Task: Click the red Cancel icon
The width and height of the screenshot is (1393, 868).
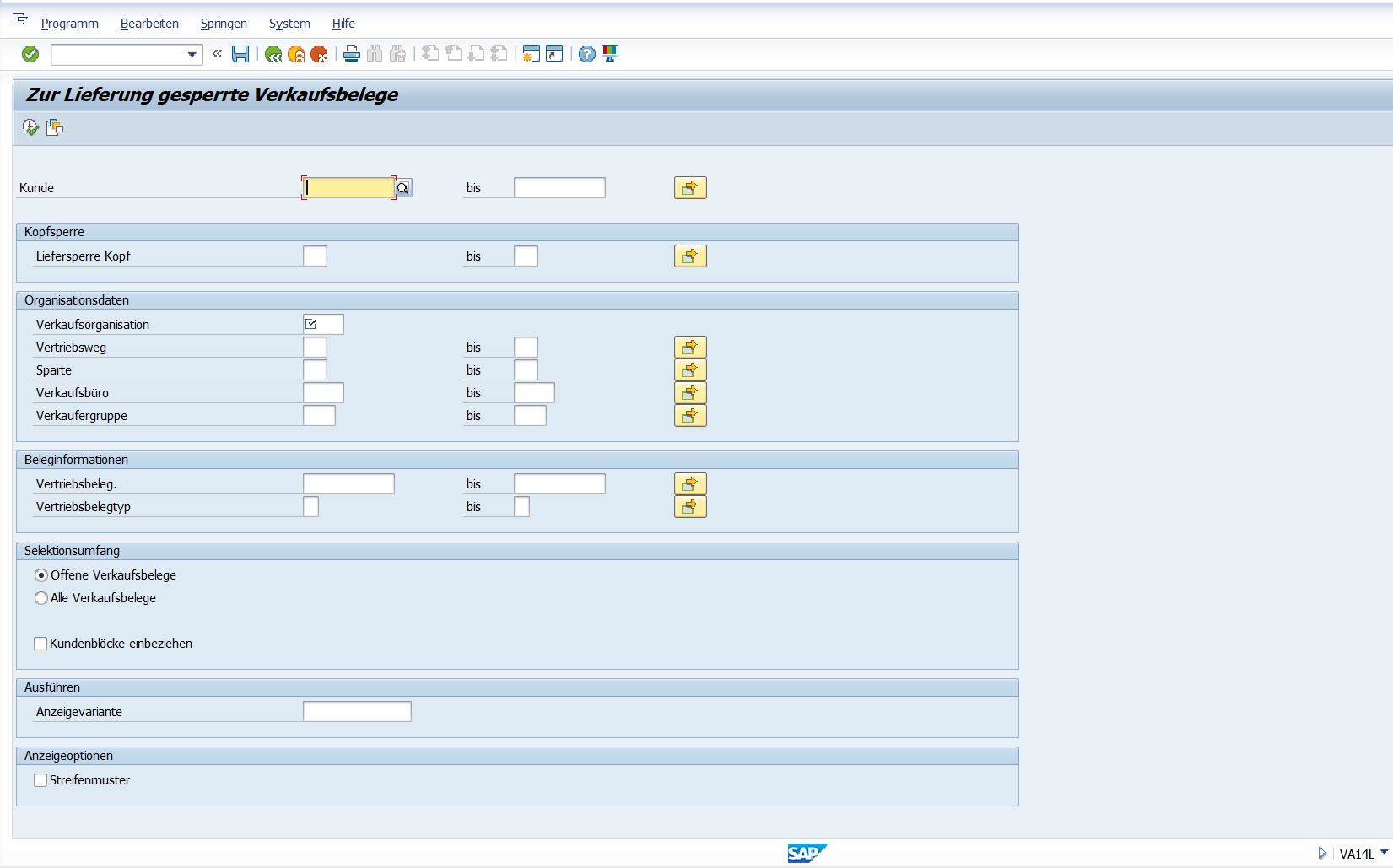Action: pyautogui.click(x=319, y=54)
